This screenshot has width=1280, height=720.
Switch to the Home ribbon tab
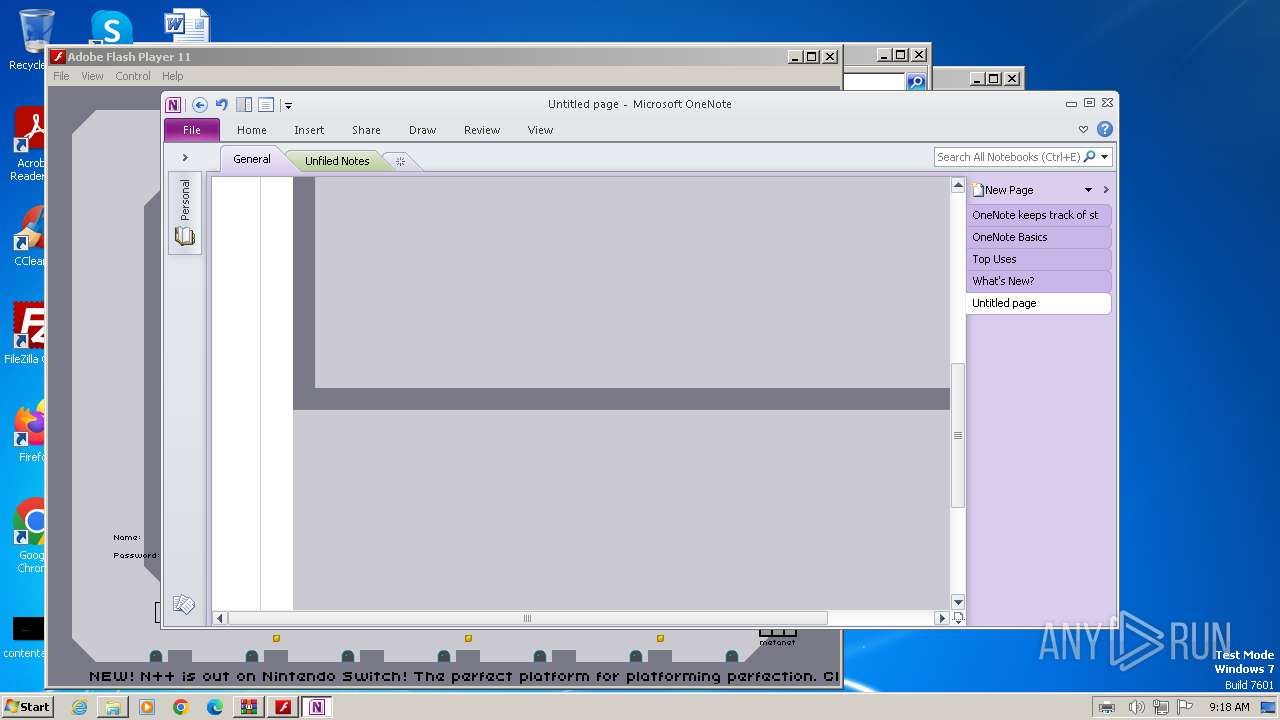point(252,130)
